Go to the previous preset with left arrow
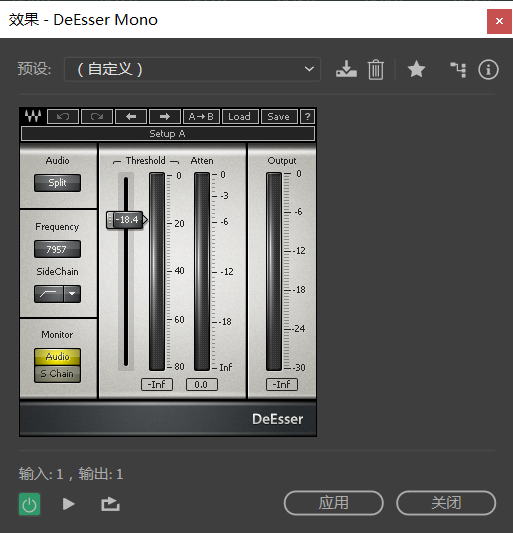513x533 pixels. point(131,117)
